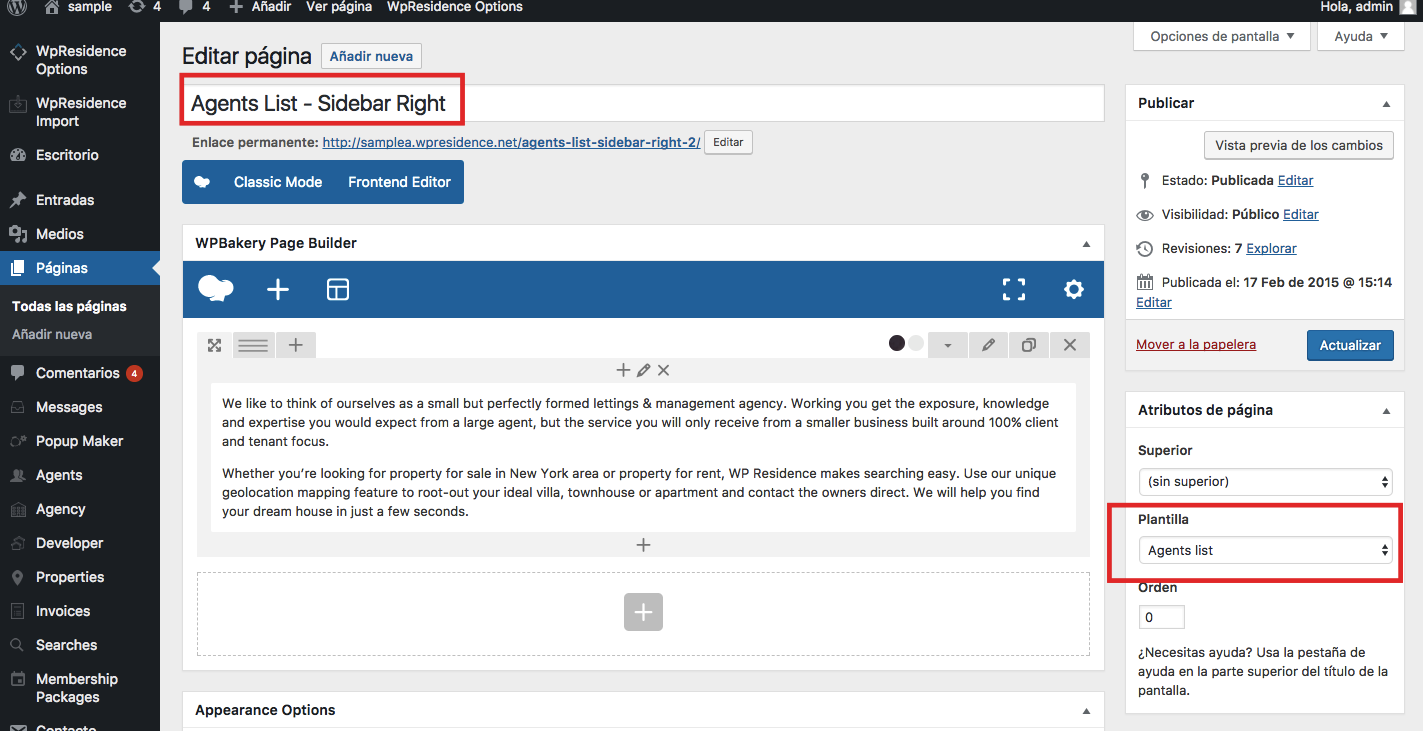The image size is (1423, 731).
Task: Open the Superior parent page dropdown
Action: [x=1265, y=481]
